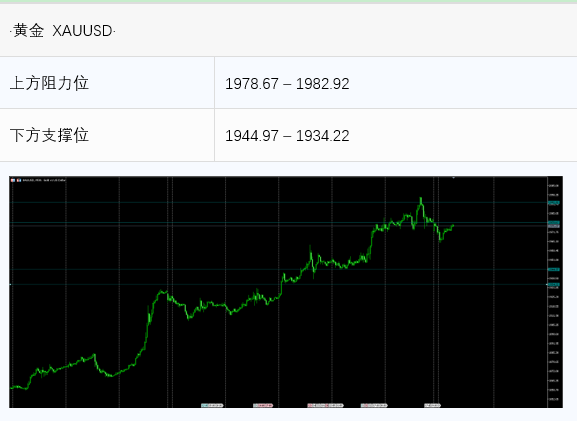This screenshot has height=421, width=577.
Task: Select the second event marker on chart time axis
Action: (263, 405)
